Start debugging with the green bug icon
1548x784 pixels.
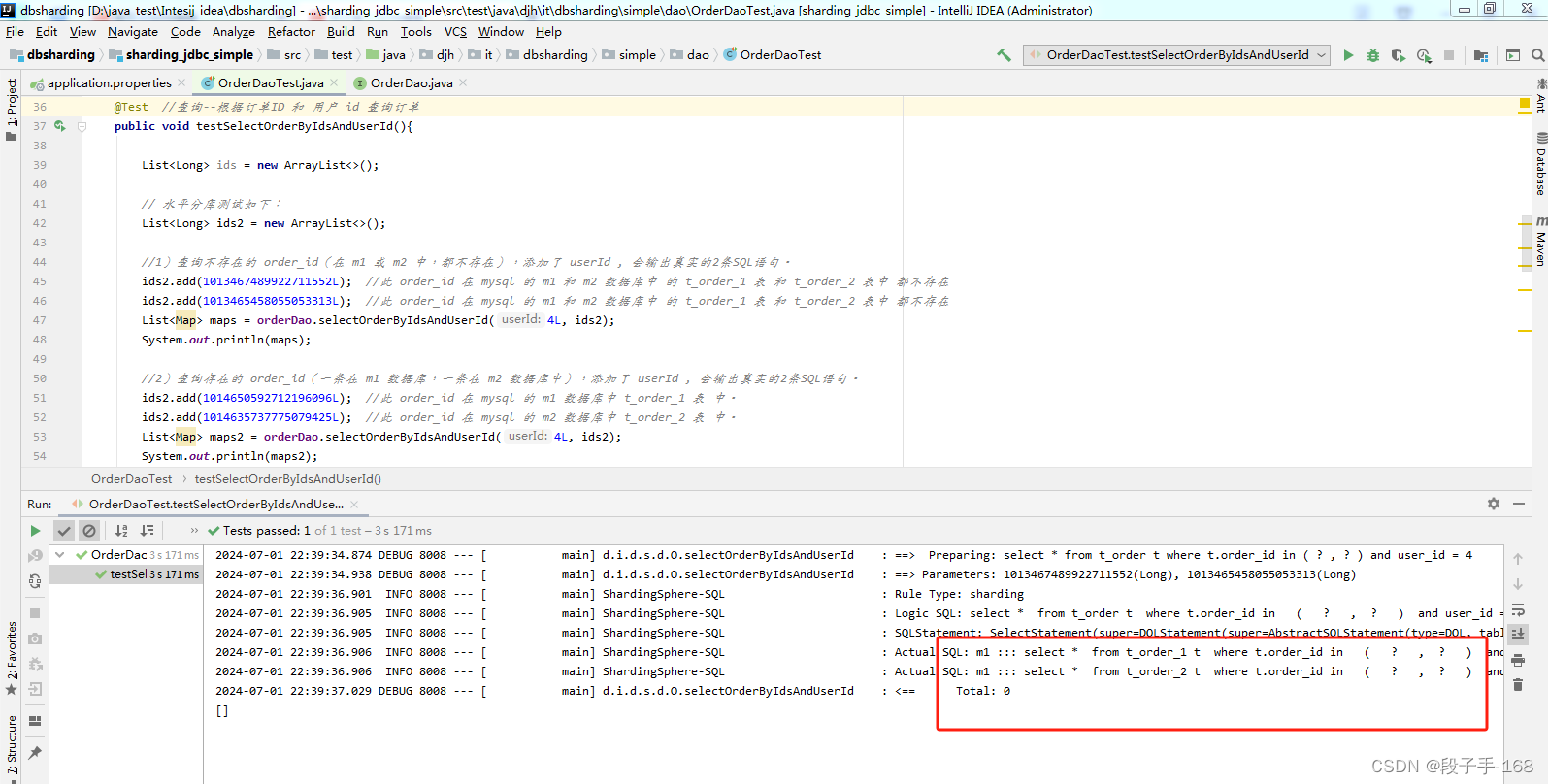(1373, 55)
